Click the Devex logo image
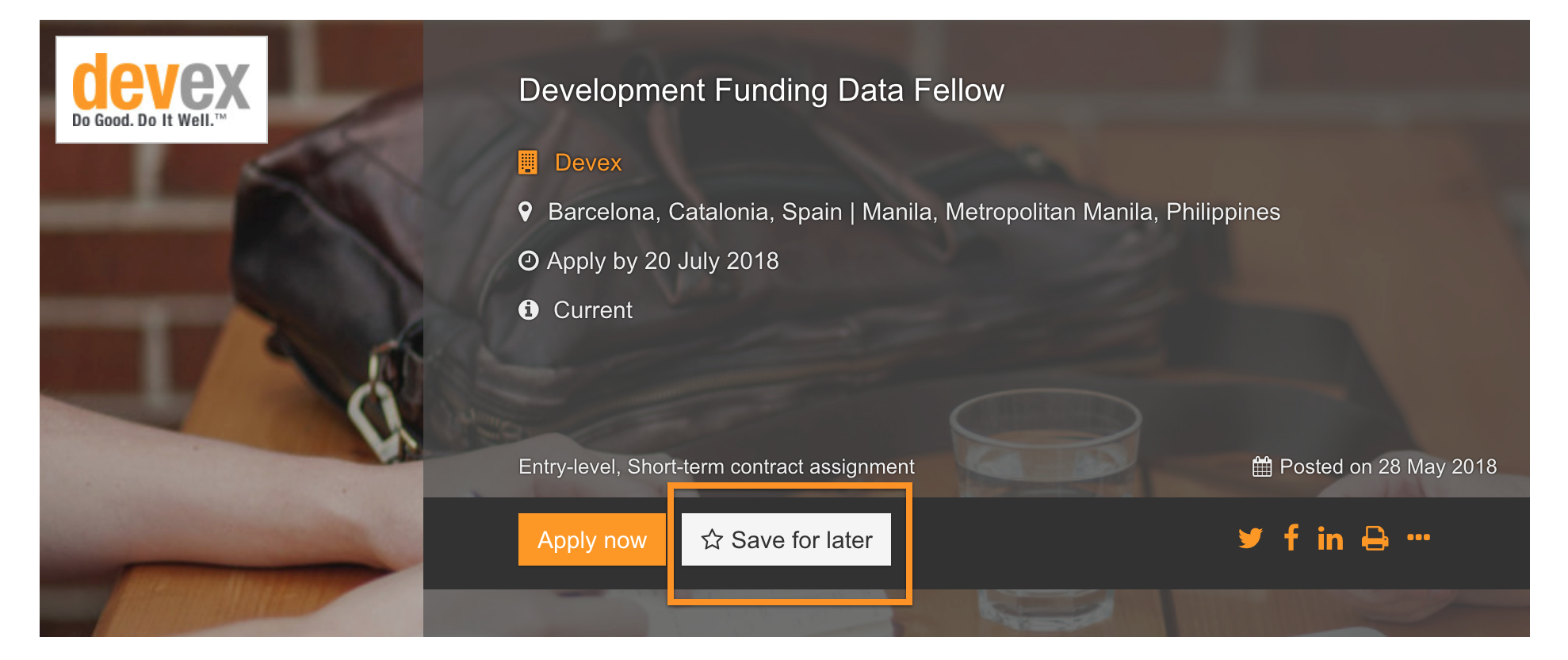The width and height of the screenshot is (1568, 660). (162, 90)
